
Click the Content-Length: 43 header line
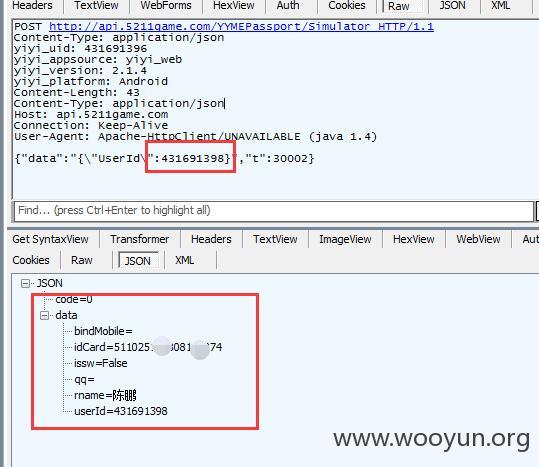click(x=77, y=92)
